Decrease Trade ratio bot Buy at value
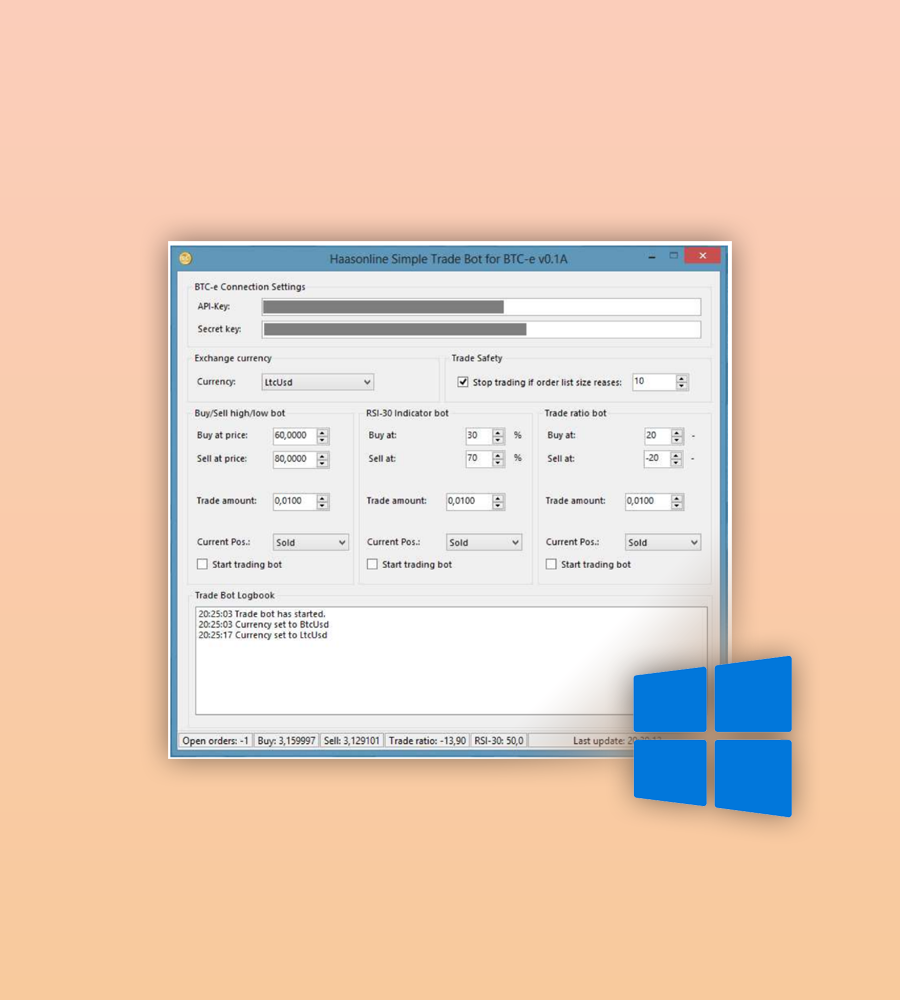The height and width of the screenshot is (1000, 900). point(677,440)
